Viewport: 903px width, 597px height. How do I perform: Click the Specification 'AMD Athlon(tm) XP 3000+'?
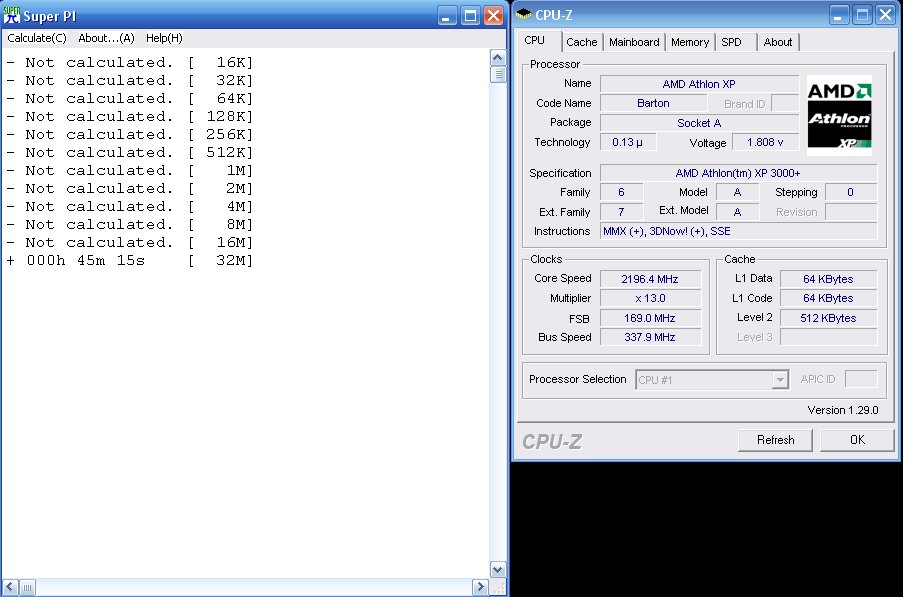738,173
